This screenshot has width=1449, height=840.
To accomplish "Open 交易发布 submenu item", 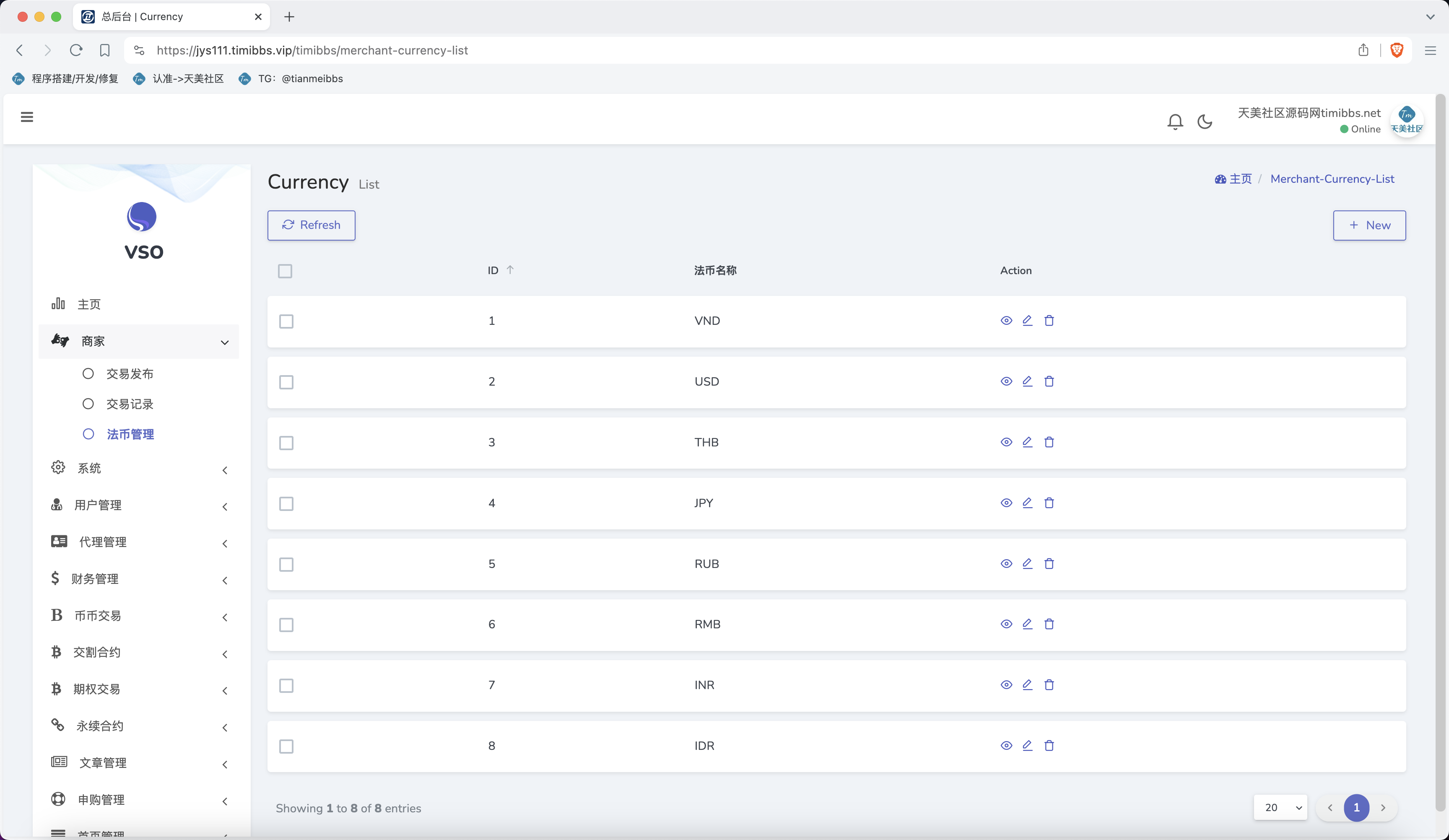I will point(130,374).
